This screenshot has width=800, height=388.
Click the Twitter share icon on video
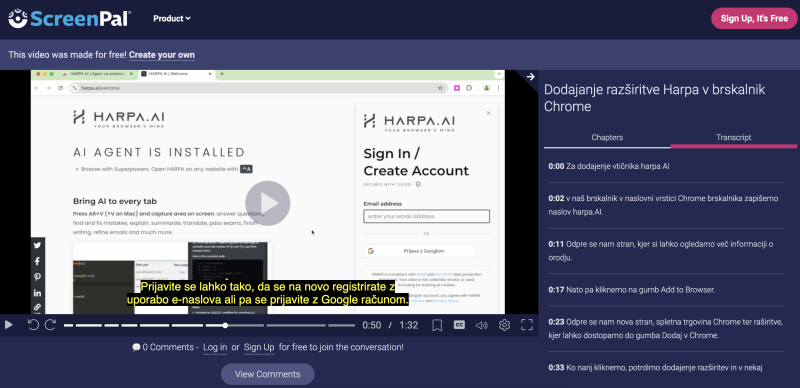click(37, 245)
